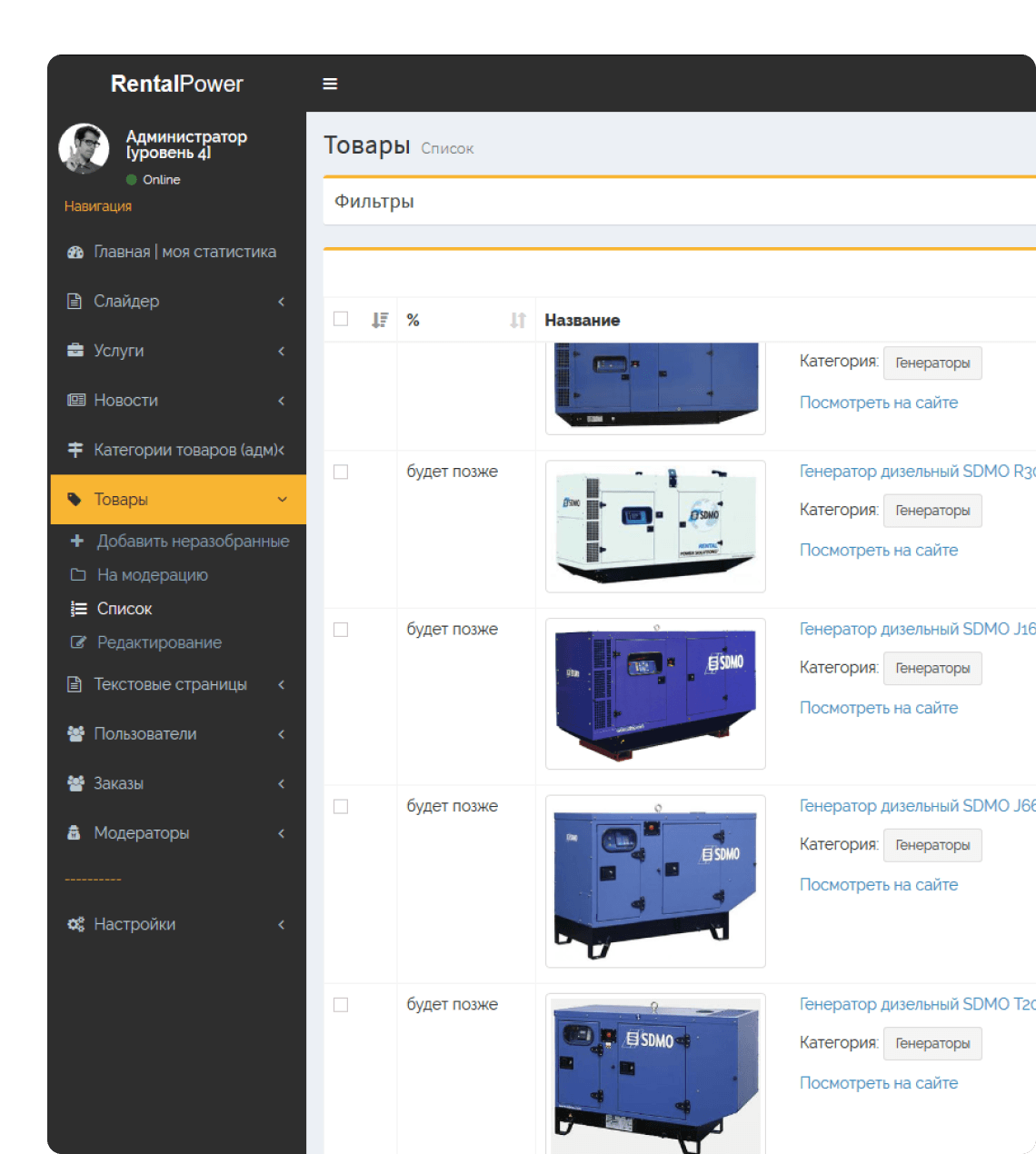Expand the Текстовые страницы chevron
Image resolution: width=1036 pixels, height=1154 pixels.
click(x=282, y=684)
